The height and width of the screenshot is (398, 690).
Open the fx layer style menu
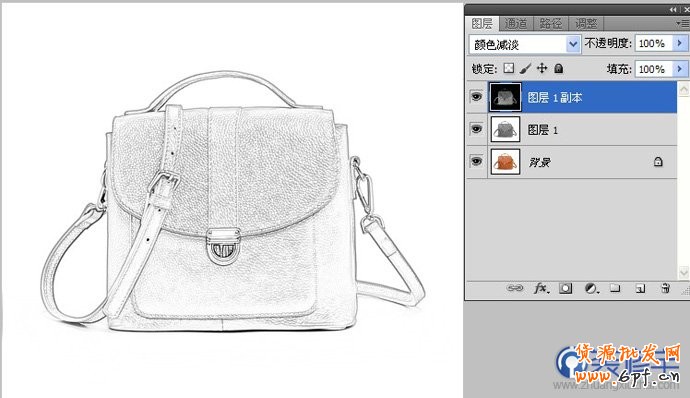coord(541,288)
